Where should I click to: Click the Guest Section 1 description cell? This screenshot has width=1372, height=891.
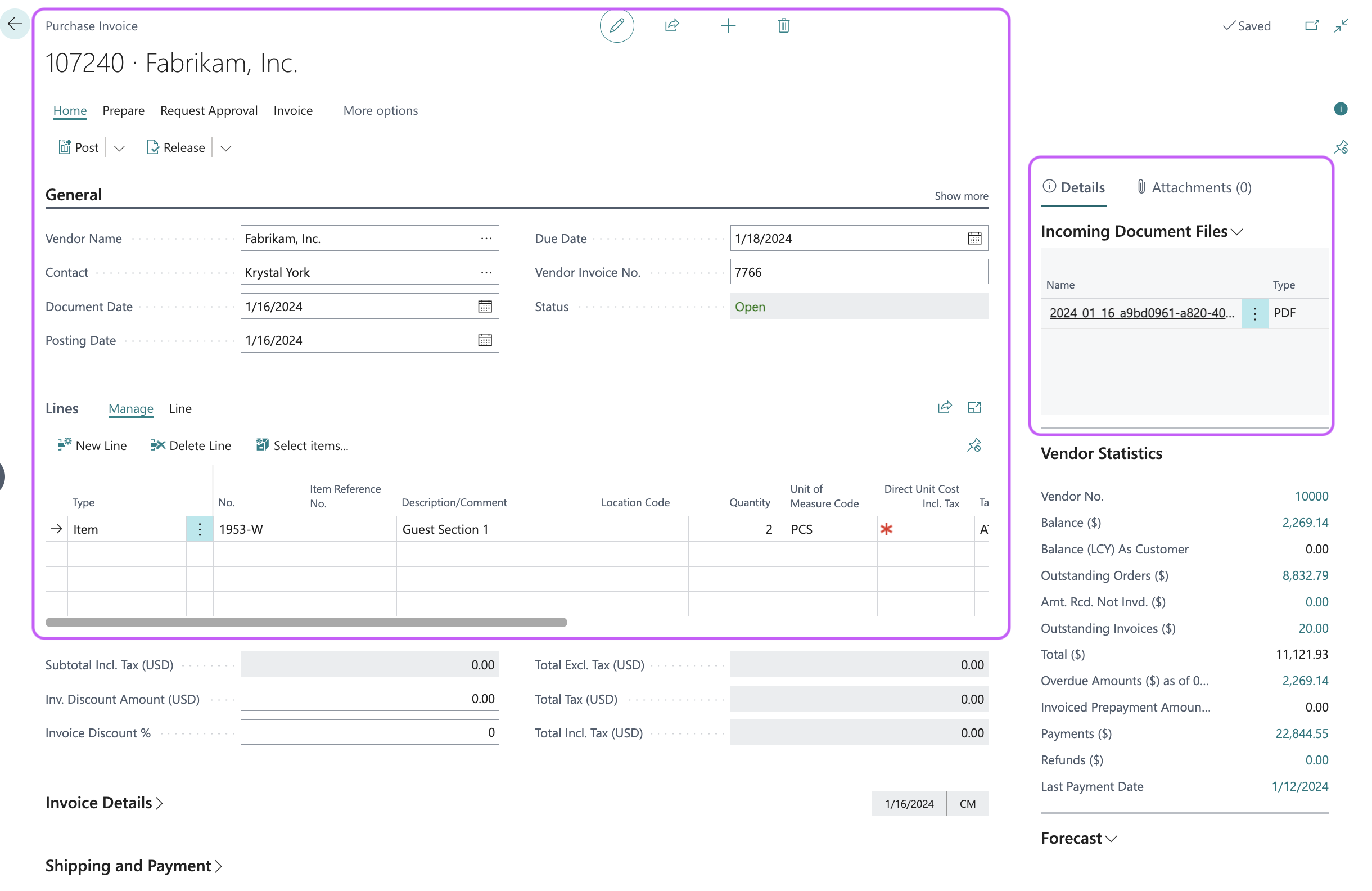[x=497, y=529]
